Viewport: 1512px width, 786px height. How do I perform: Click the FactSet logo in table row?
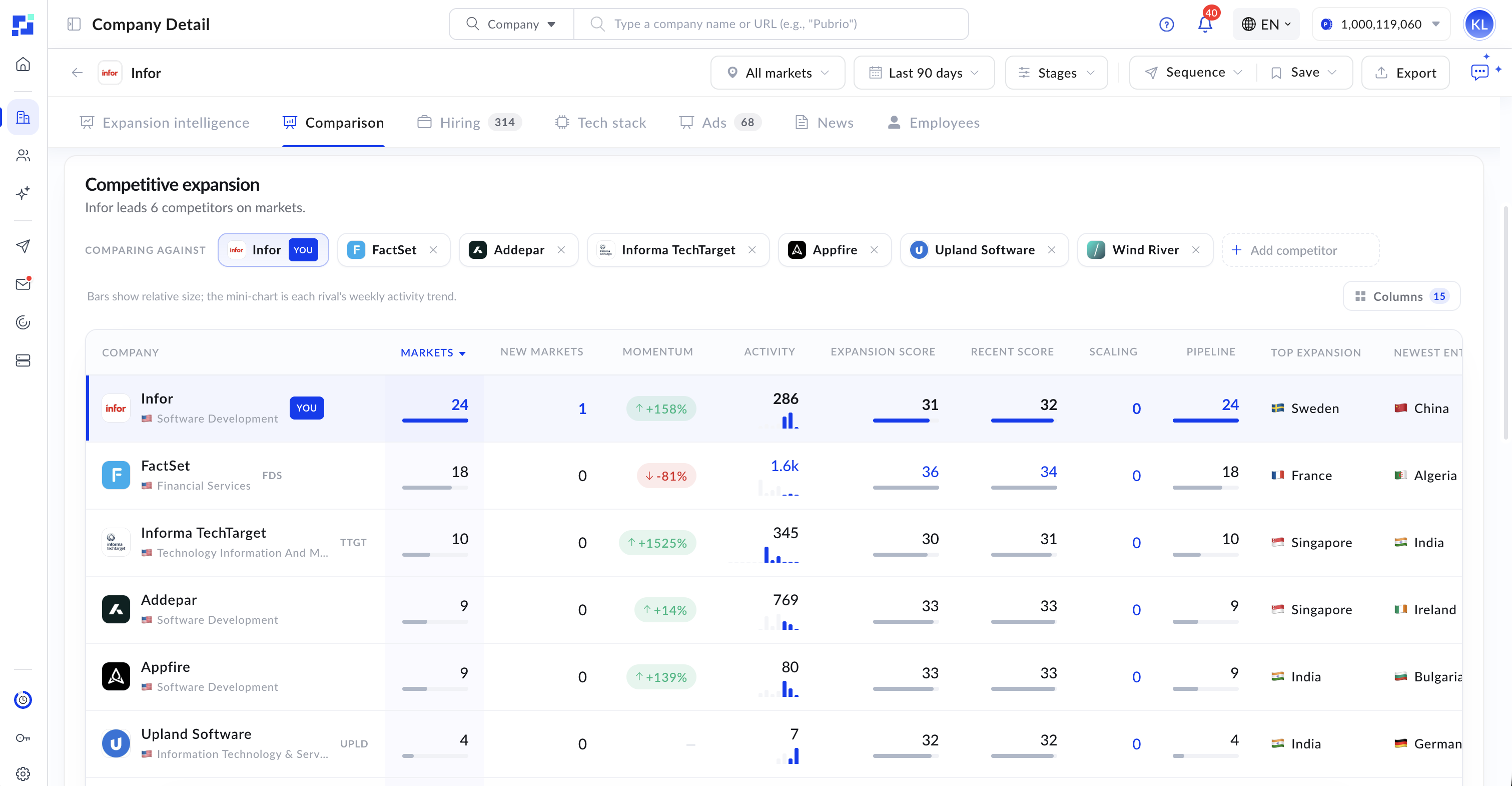click(116, 475)
